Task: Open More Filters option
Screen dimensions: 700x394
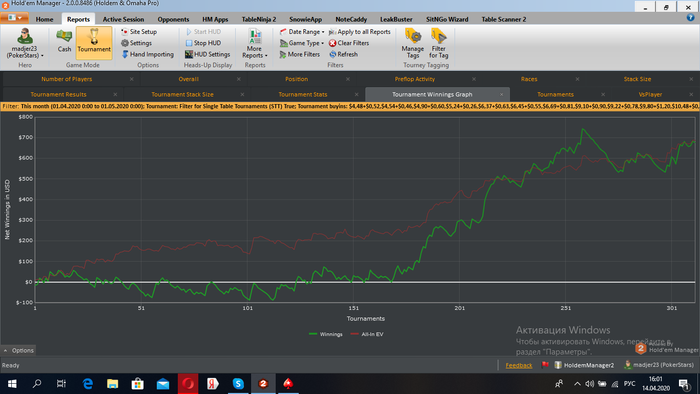Action: [x=300, y=54]
